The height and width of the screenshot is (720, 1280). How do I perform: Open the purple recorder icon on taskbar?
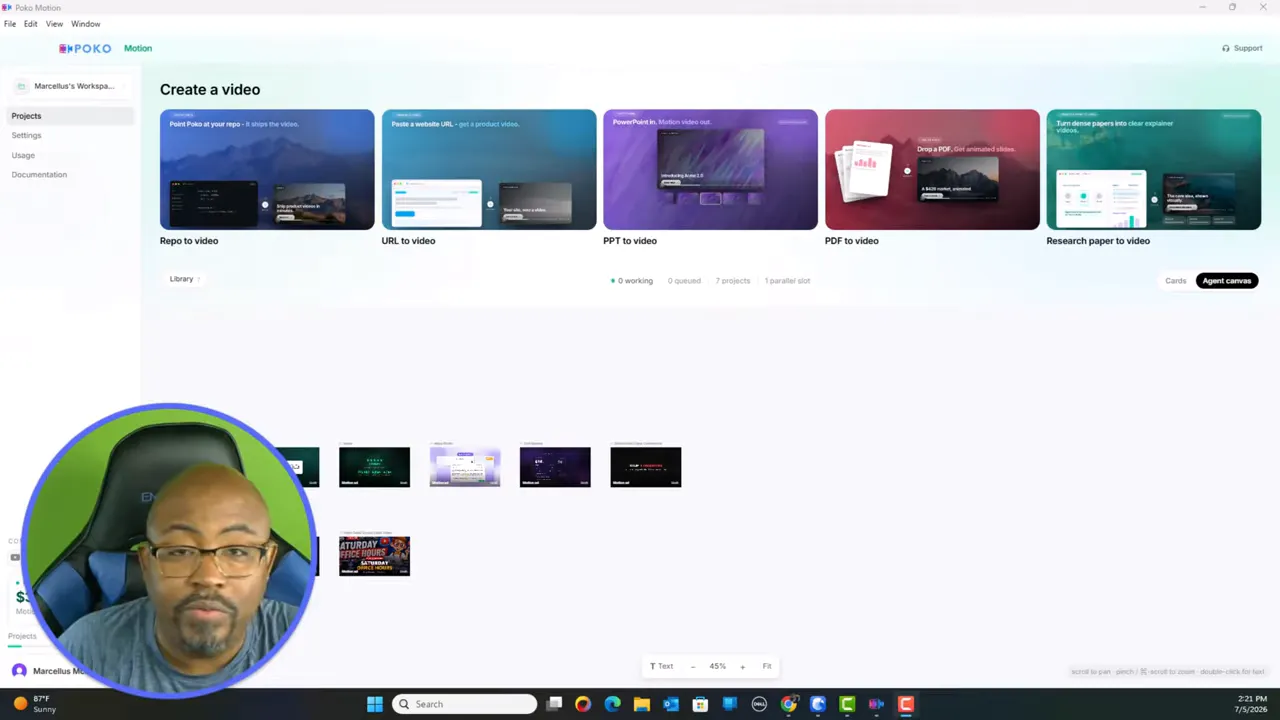tap(876, 704)
